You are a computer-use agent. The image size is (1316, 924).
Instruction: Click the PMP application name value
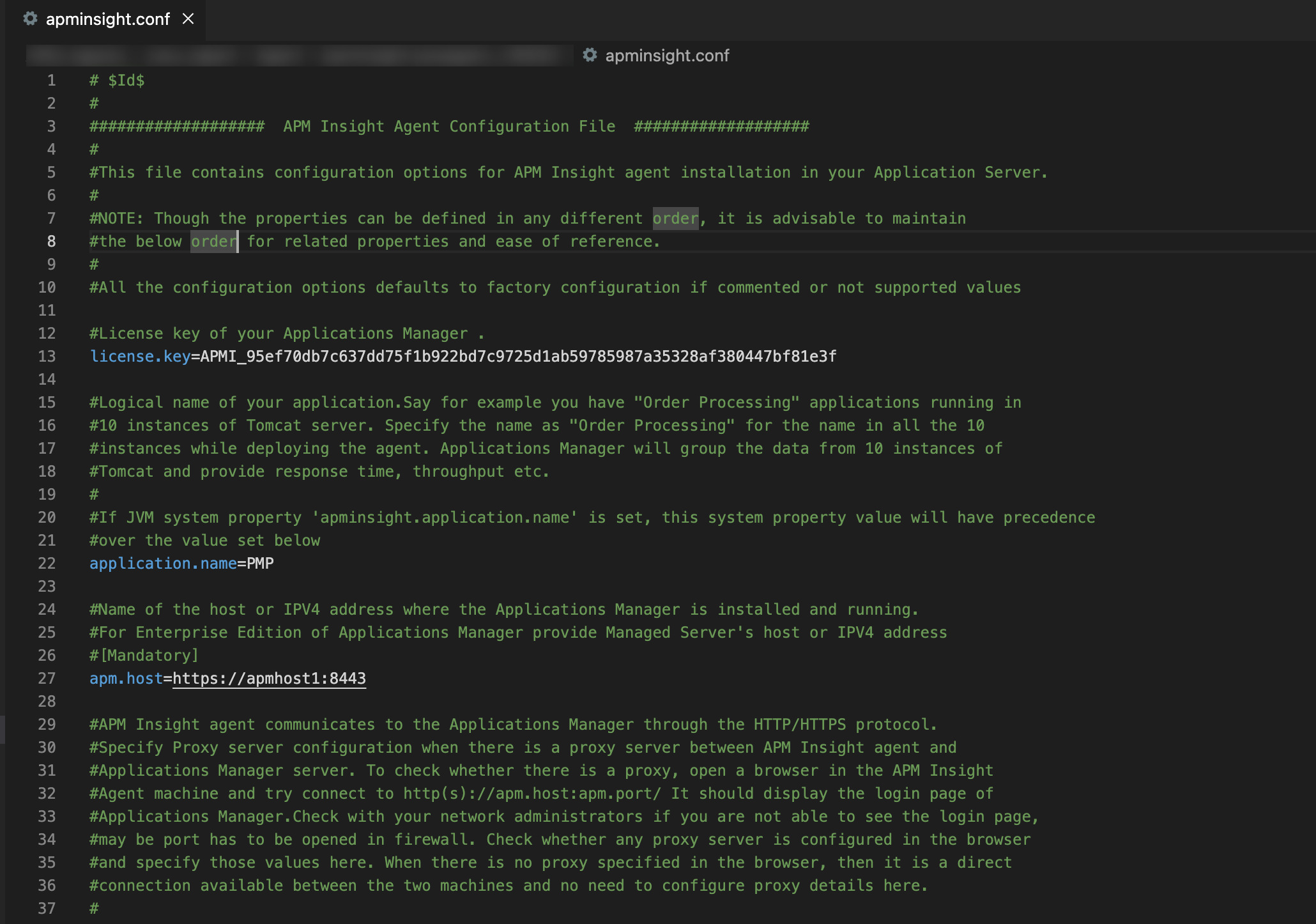tap(260, 564)
